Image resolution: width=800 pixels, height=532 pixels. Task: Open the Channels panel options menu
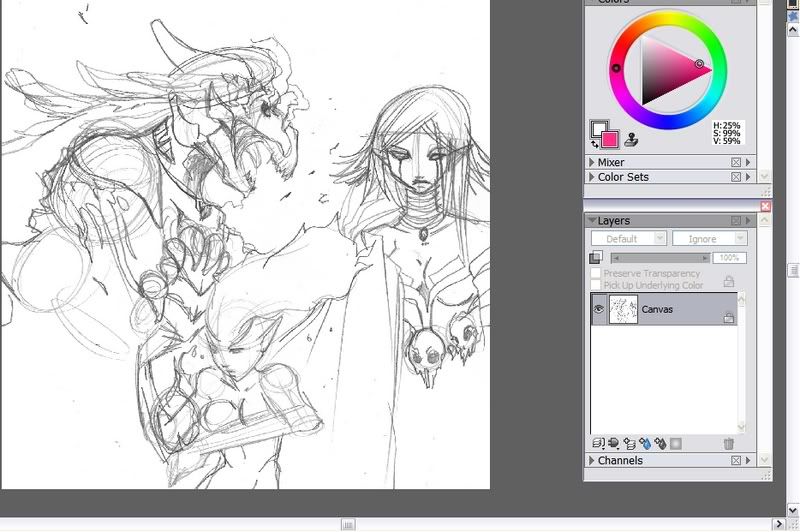[x=748, y=461]
